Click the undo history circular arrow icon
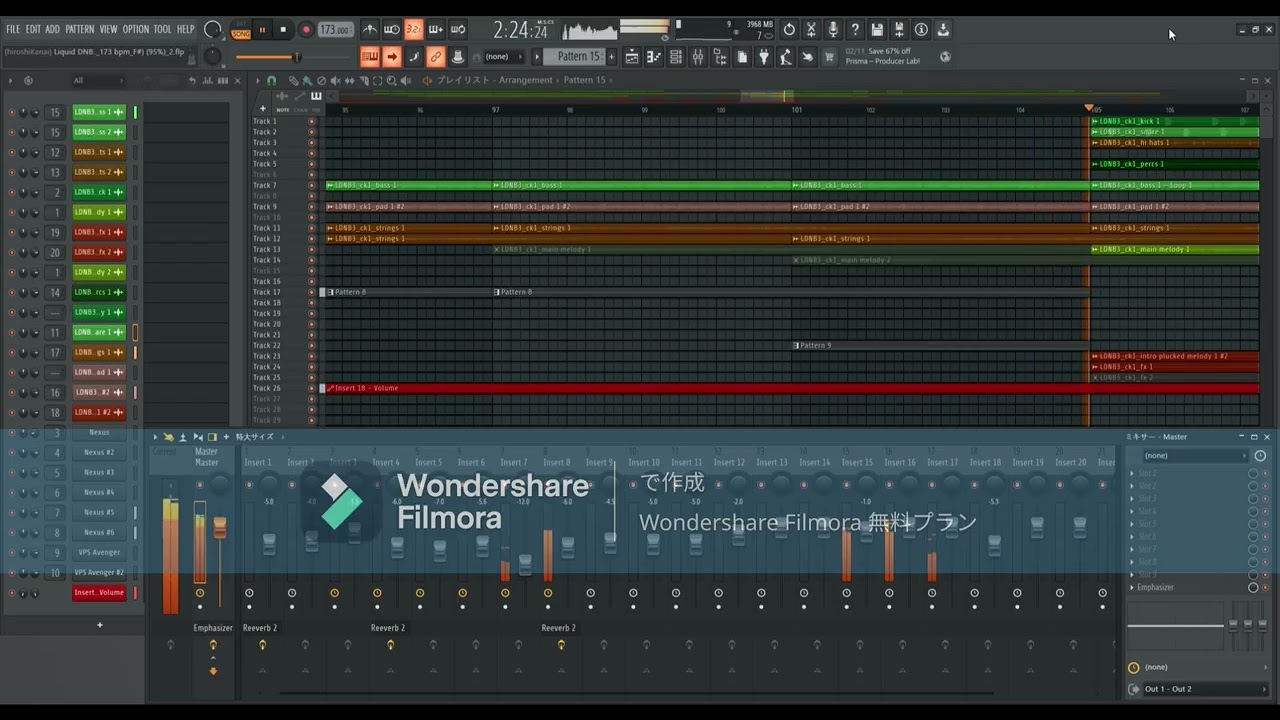 (x=789, y=29)
